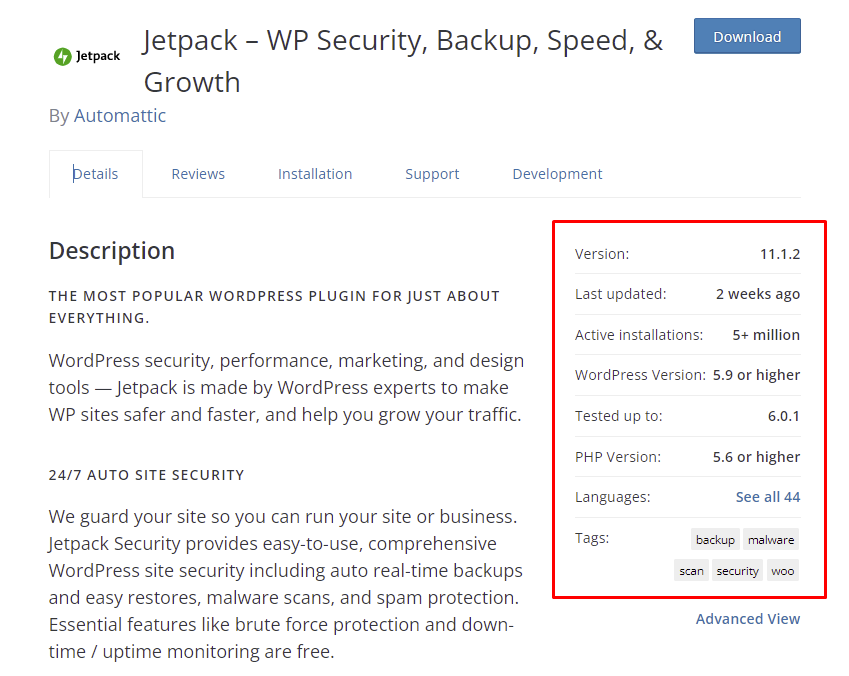Open the Support tab

tap(432, 173)
